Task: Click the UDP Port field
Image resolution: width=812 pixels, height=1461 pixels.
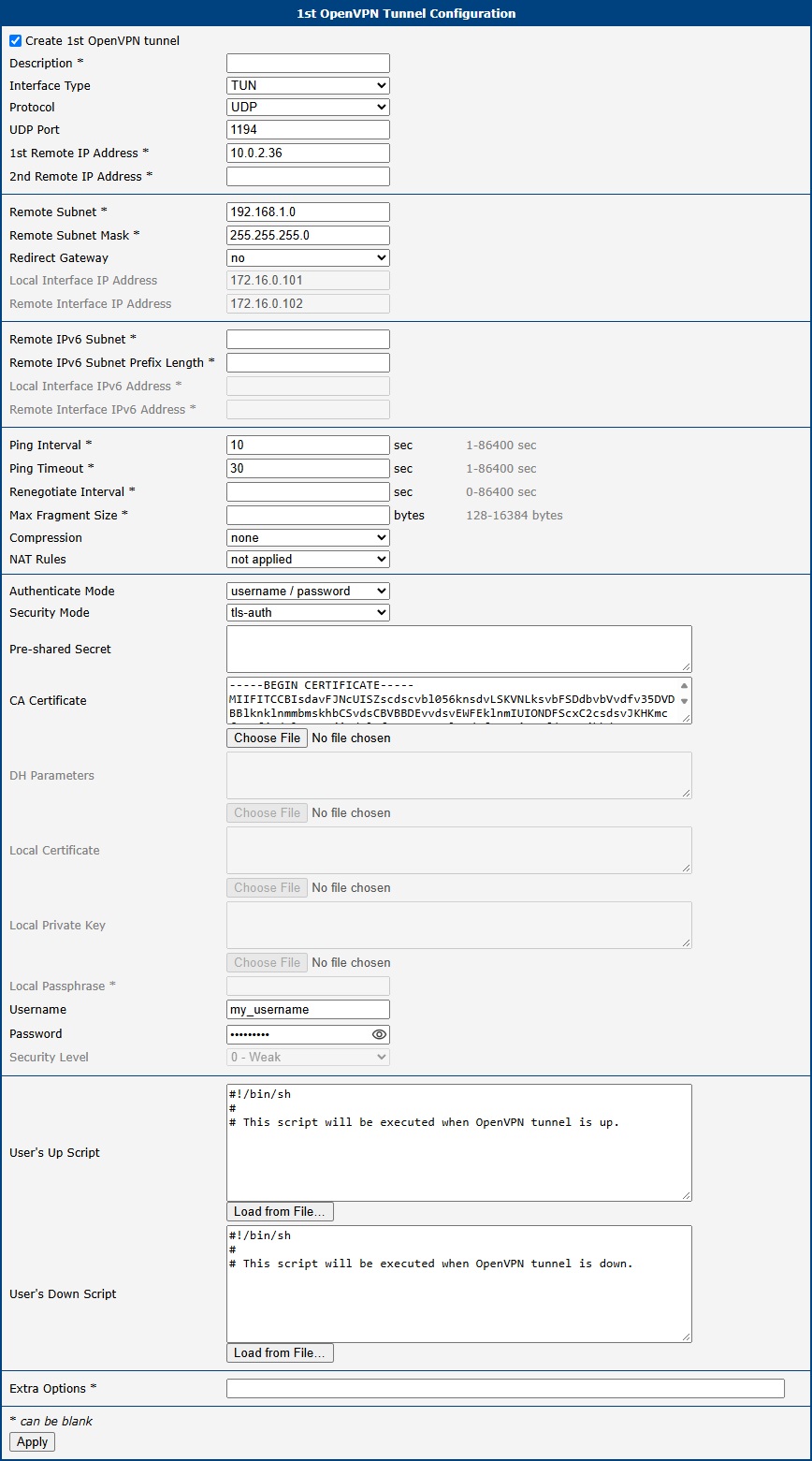Action: [x=308, y=129]
